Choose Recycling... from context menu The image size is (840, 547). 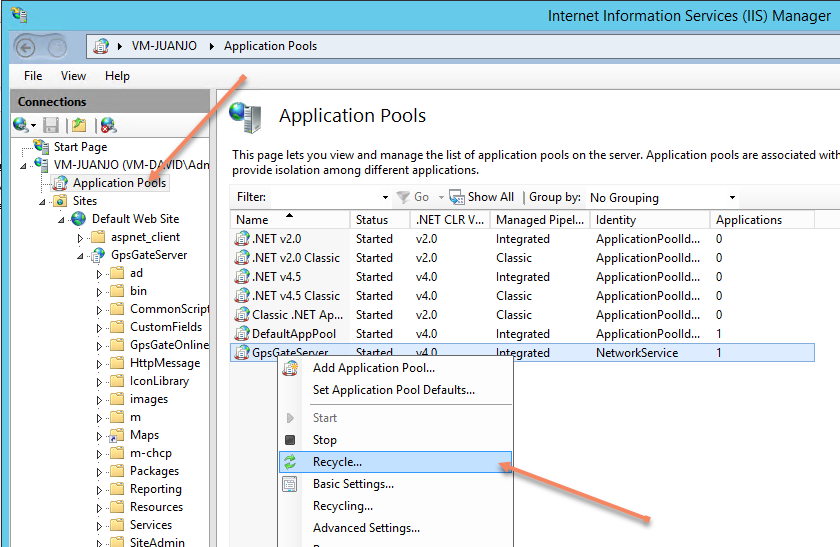(x=395, y=506)
